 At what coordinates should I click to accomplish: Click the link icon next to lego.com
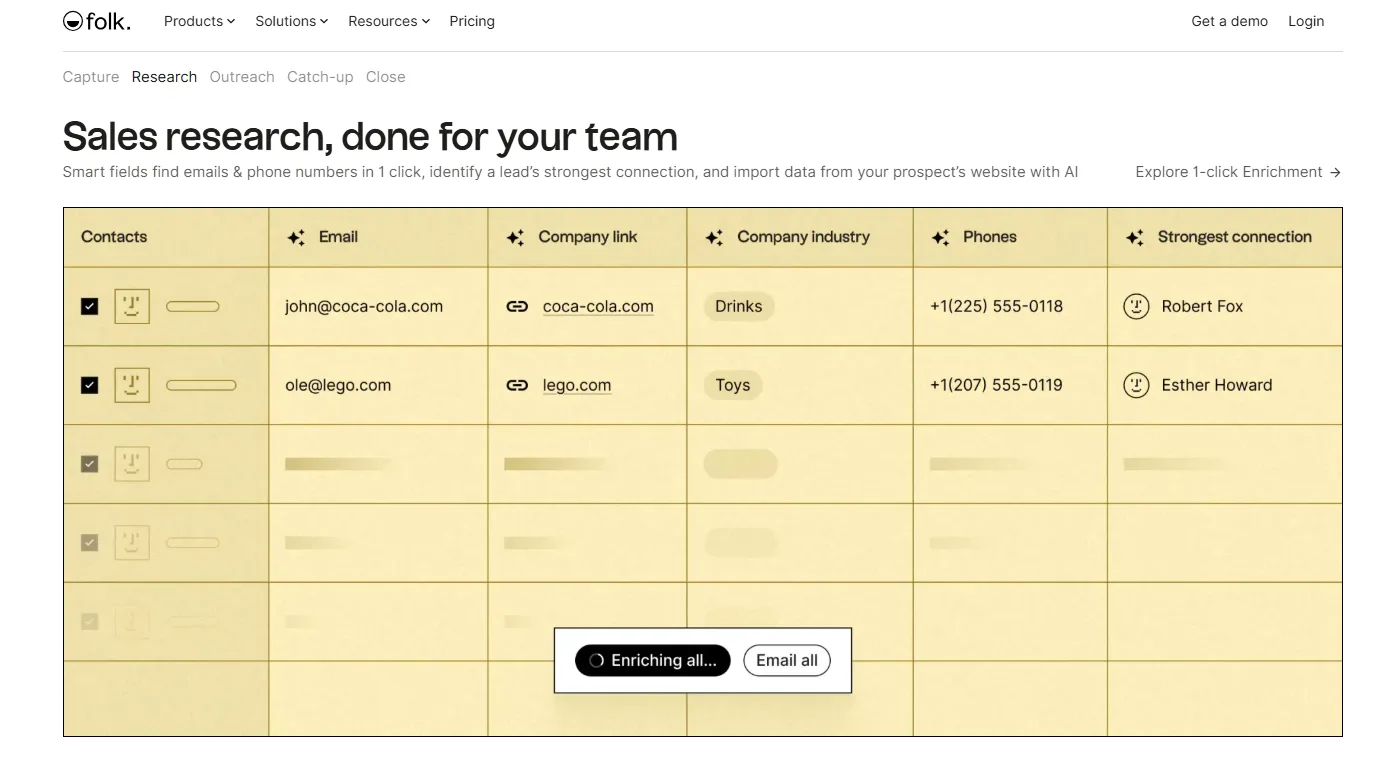(517, 385)
